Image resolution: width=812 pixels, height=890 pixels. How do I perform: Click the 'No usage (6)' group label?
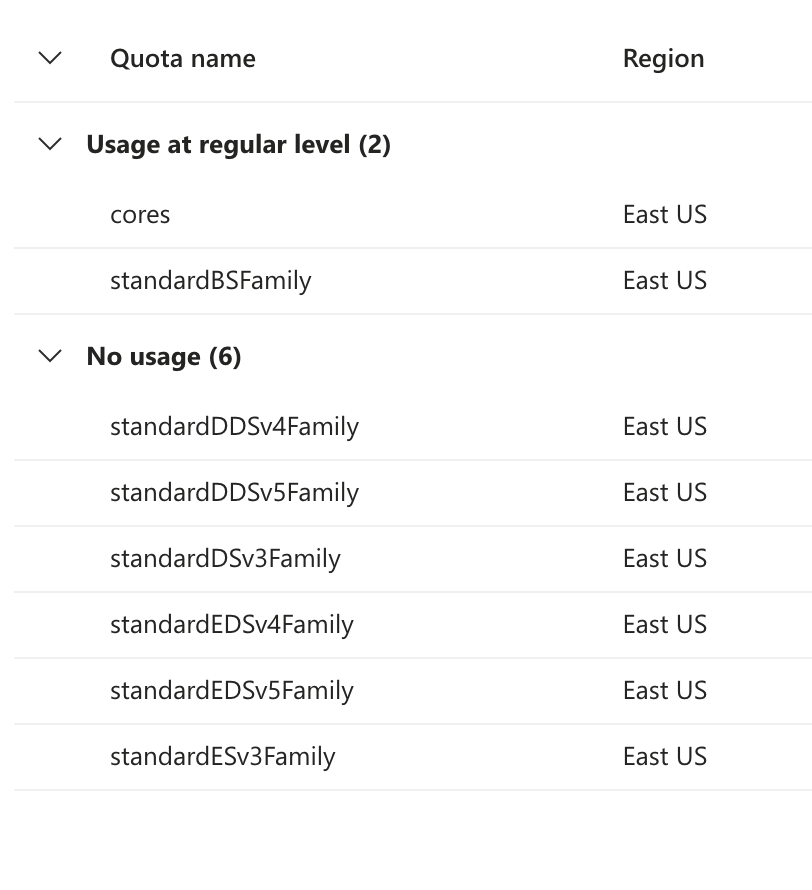(164, 357)
